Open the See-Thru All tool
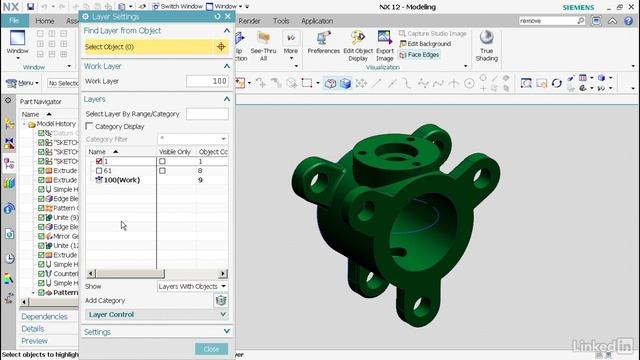Viewport: 640px width, 360px height. point(263,46)
